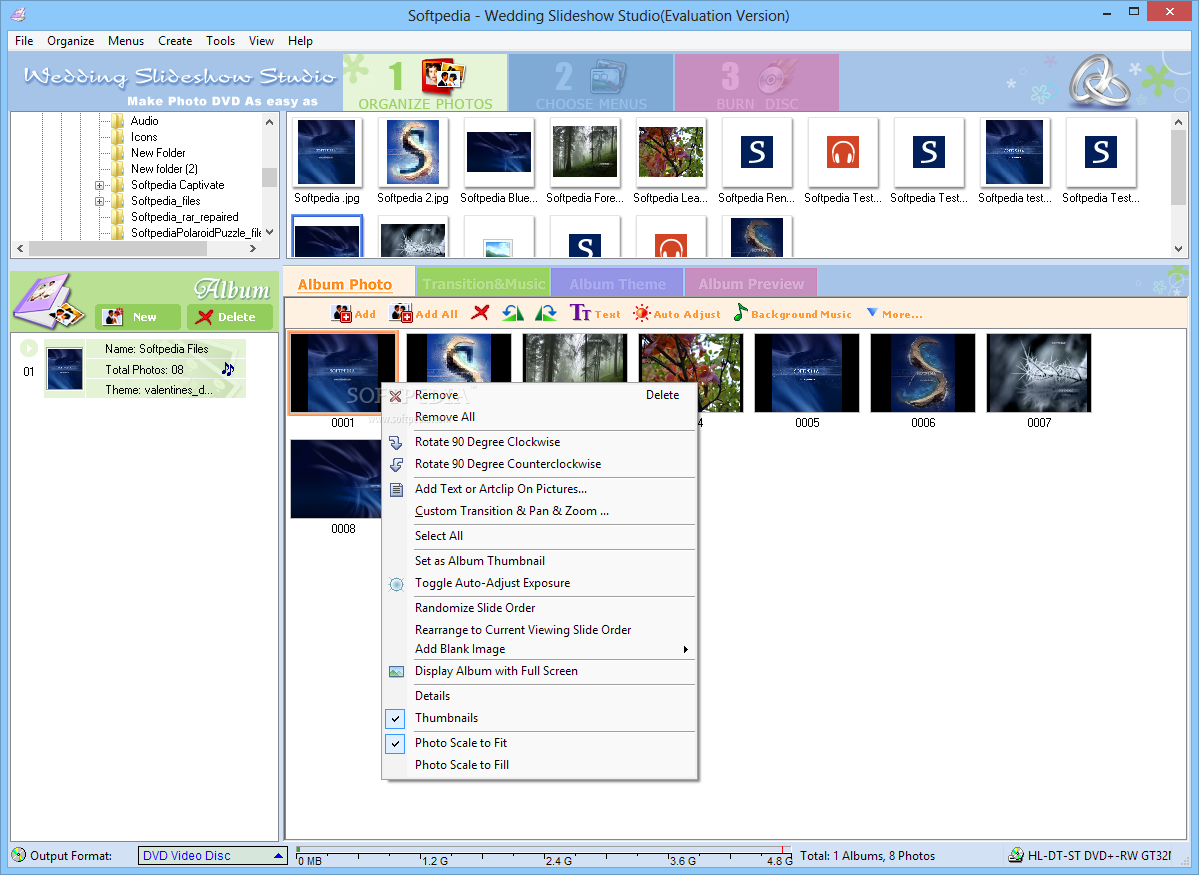Click the disc capacity usage bar
Image resolution: width=1199 pixels, height=875 pixels.
pos(544,855)
